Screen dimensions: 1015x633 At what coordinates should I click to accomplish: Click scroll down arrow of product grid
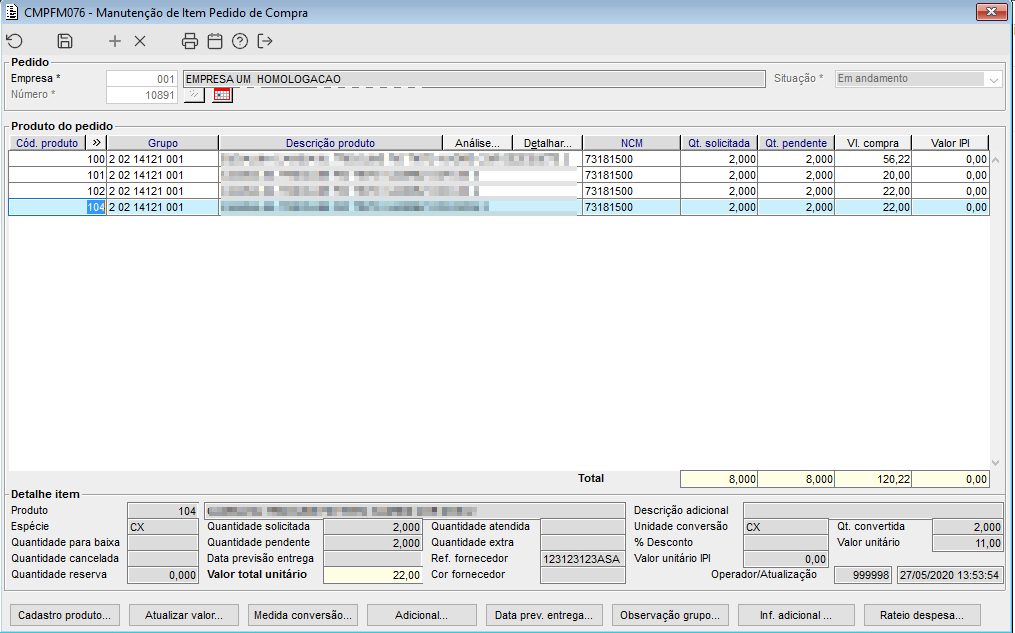pos(996,462)
